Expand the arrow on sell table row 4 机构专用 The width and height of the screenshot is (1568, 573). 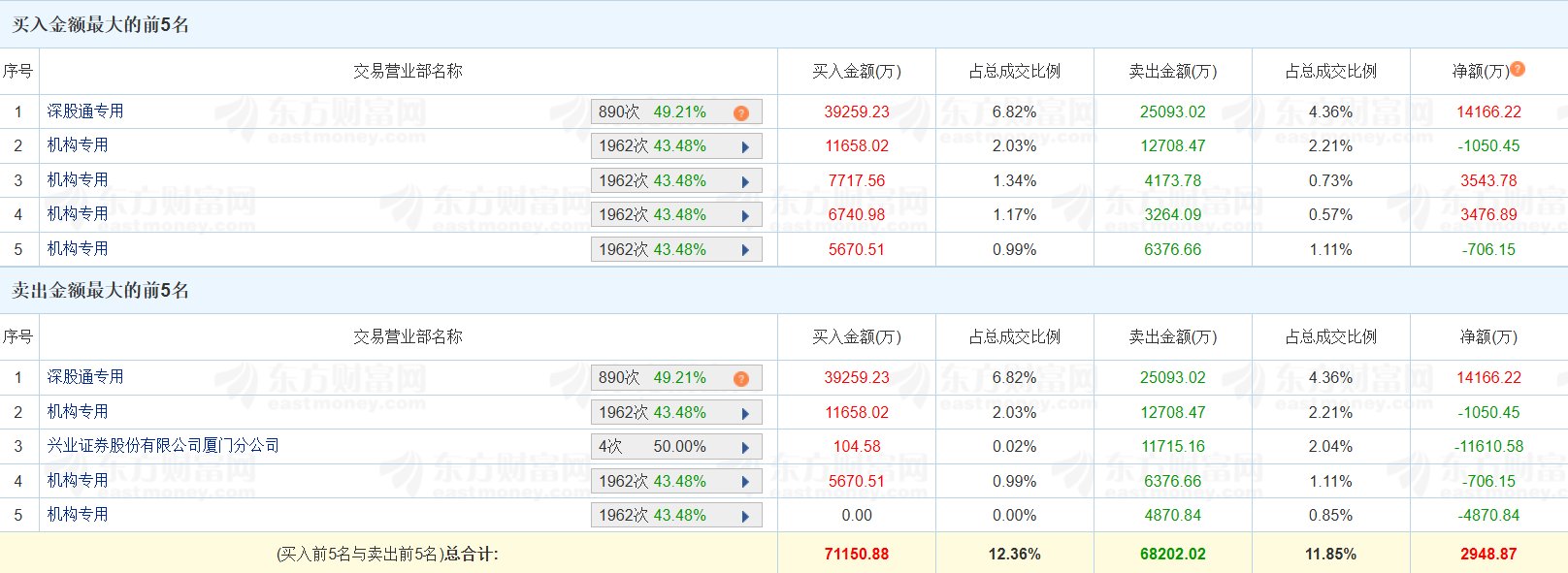coord(745,482)
